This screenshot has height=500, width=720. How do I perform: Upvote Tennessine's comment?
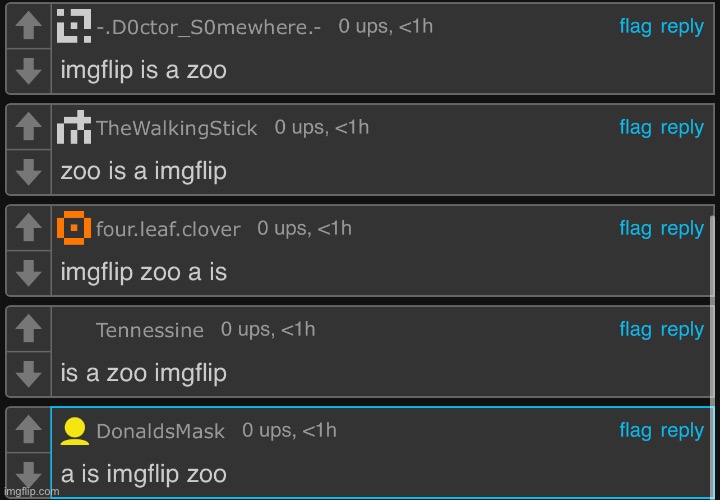[x=29, y=328]
